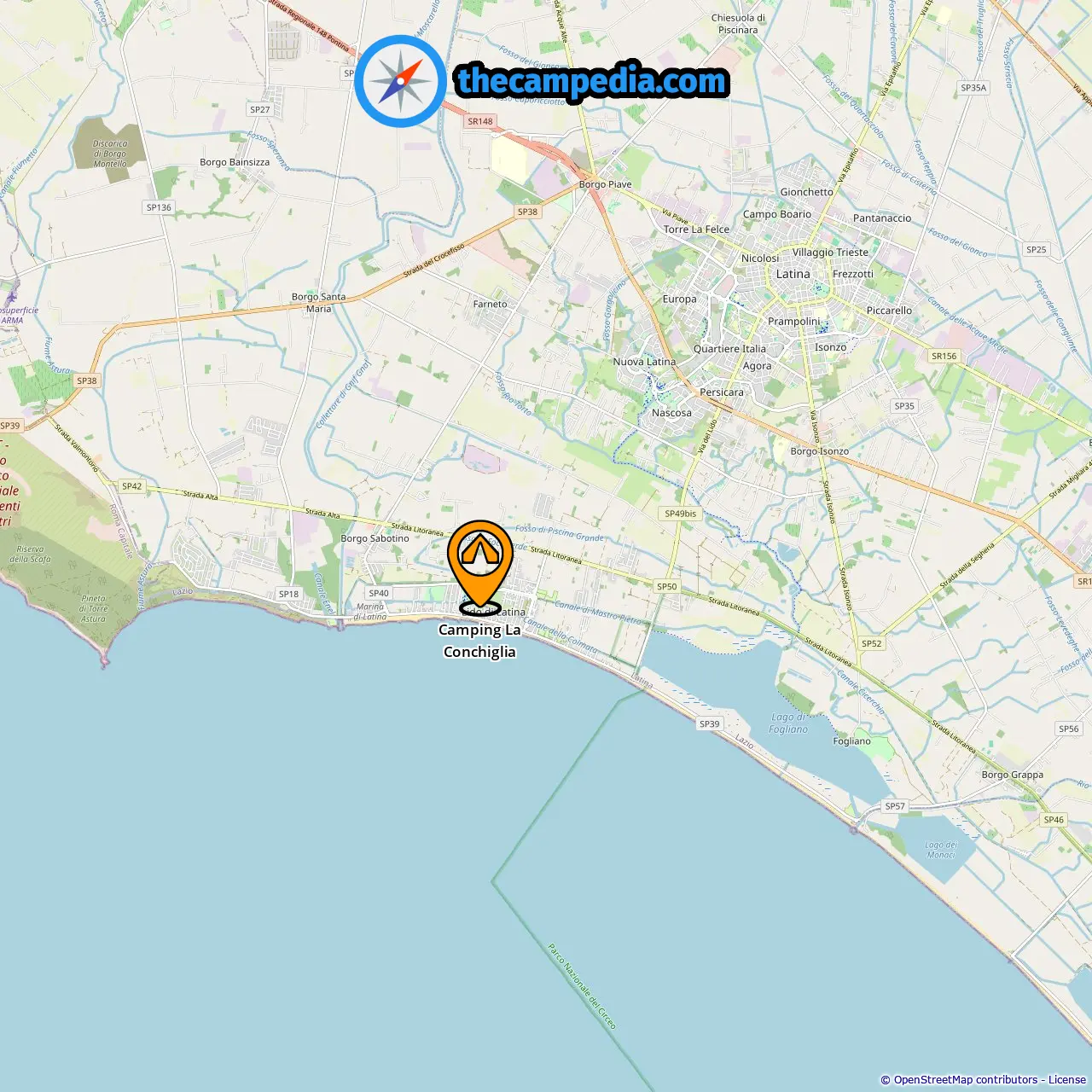Viewport: 1092px width, 1092px height.
Task: Open OpenStreetMap contributors attribution link
Action: [965, 1080]
